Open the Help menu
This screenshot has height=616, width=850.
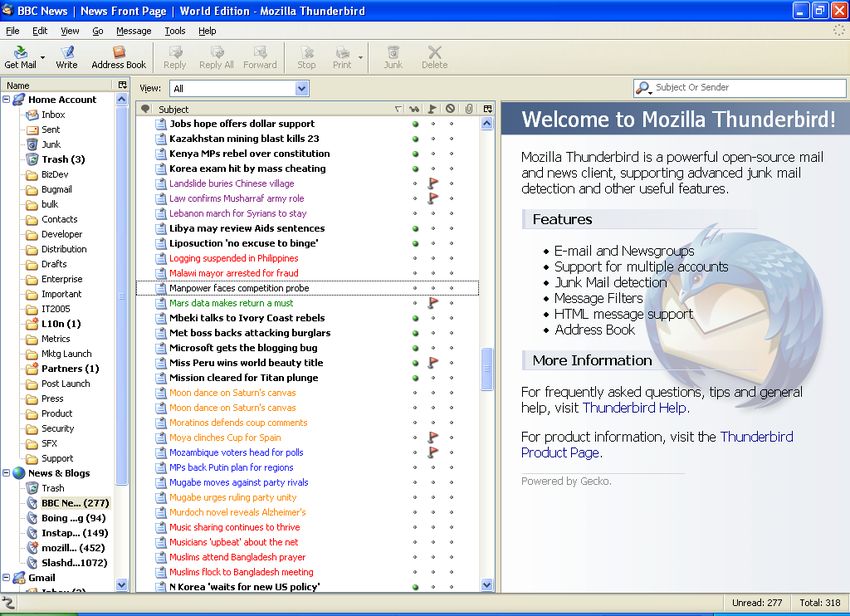(x=207, y=31)
